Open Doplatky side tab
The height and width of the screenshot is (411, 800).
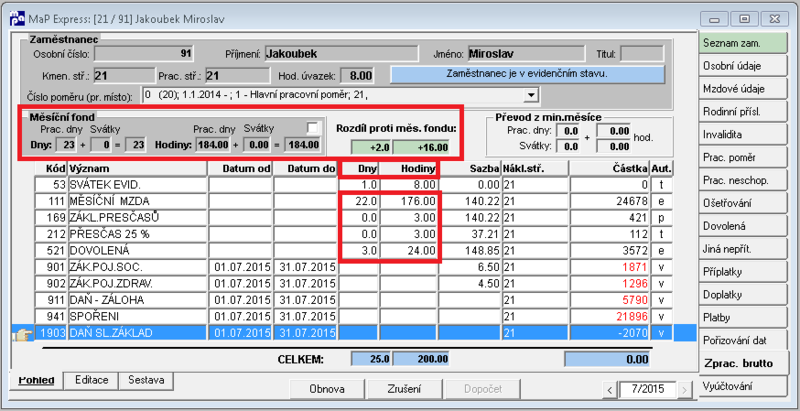(743, 295)
